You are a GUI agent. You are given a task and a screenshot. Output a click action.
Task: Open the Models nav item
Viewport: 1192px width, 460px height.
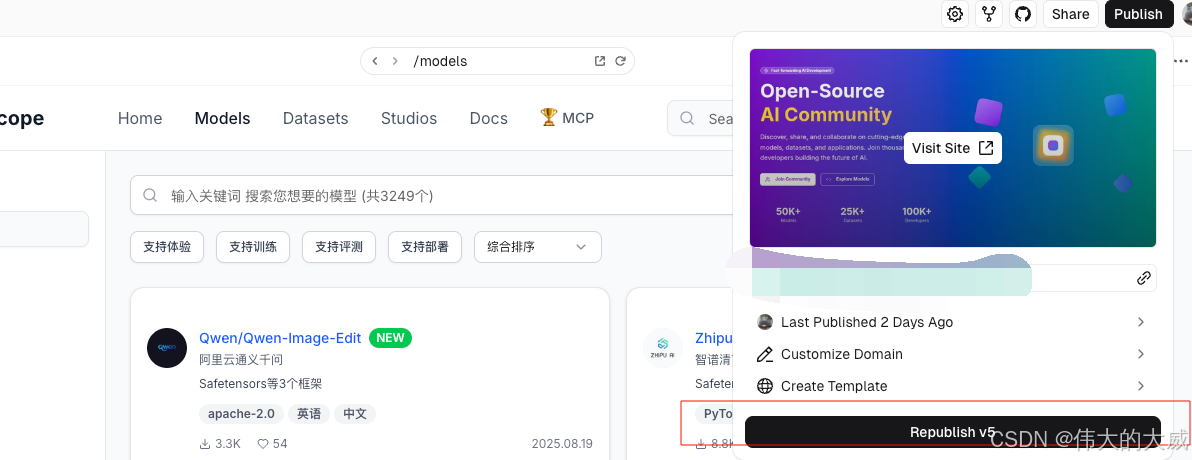222,118
